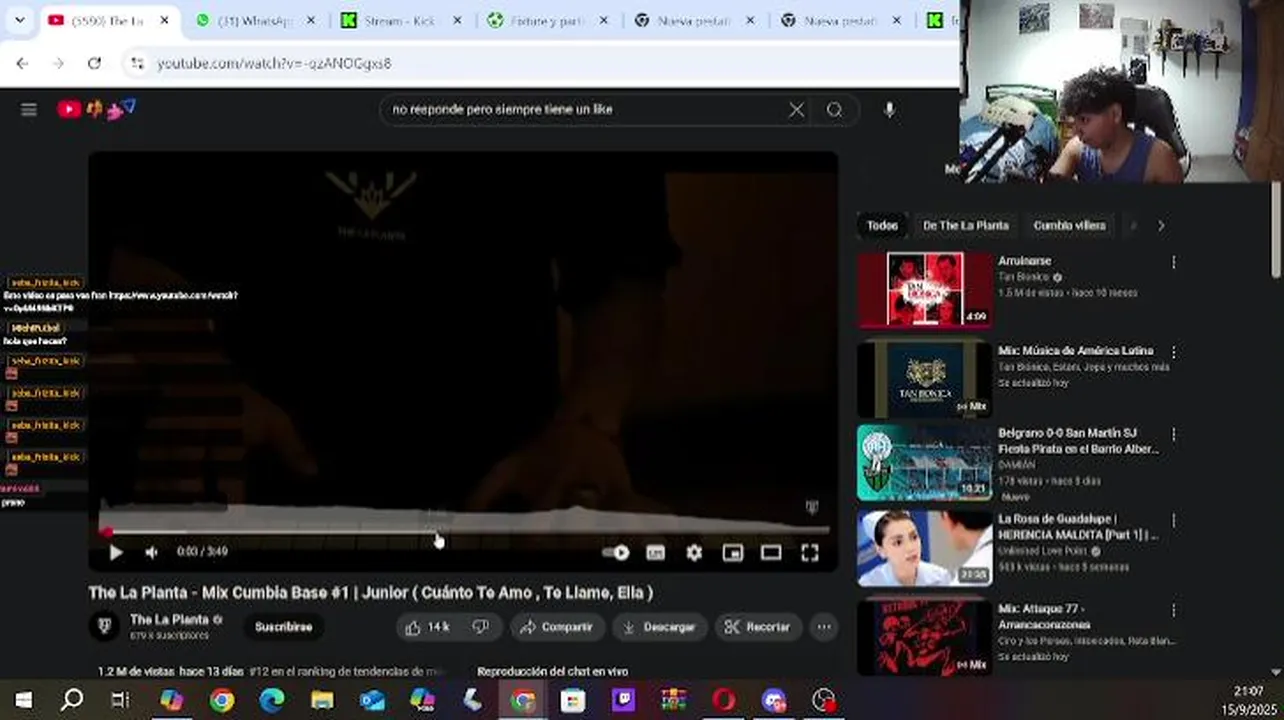Image resolution: width=1284 pixels, height=720 pixels.
Task: Click the youtube.com address bar URL
Action: [274, 63]
